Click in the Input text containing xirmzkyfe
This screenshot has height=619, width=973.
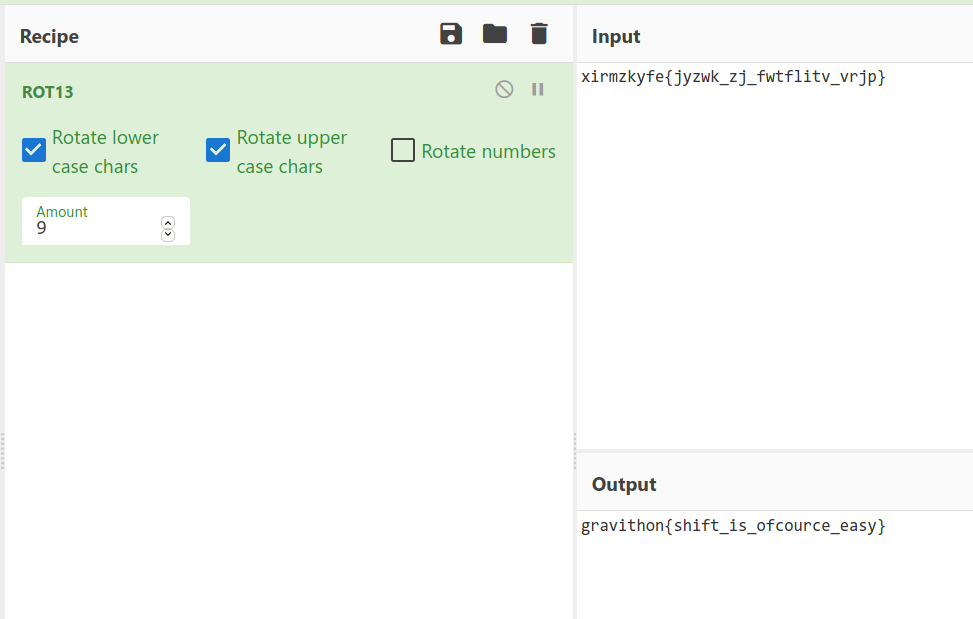point(733,77)
